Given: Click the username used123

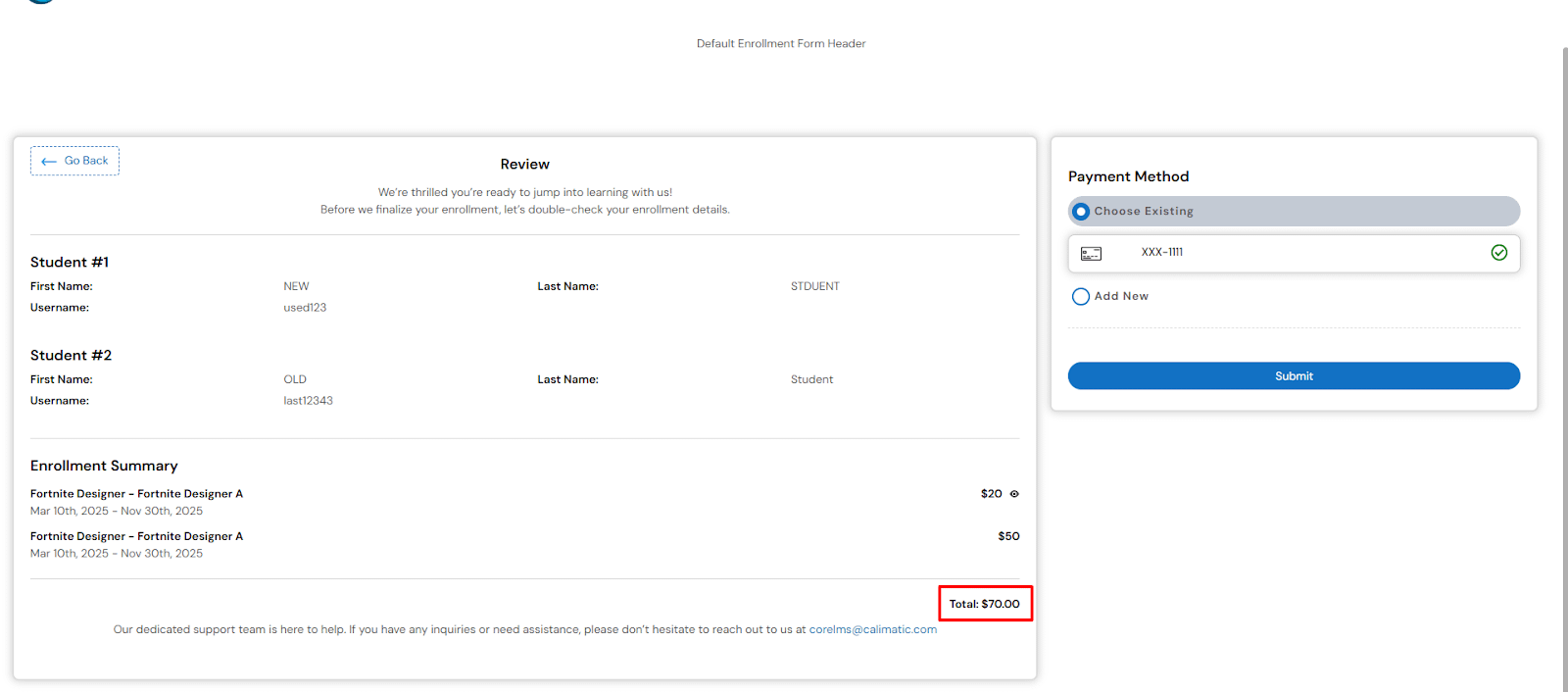Looking at the screenshot, I should pos(305,308).
